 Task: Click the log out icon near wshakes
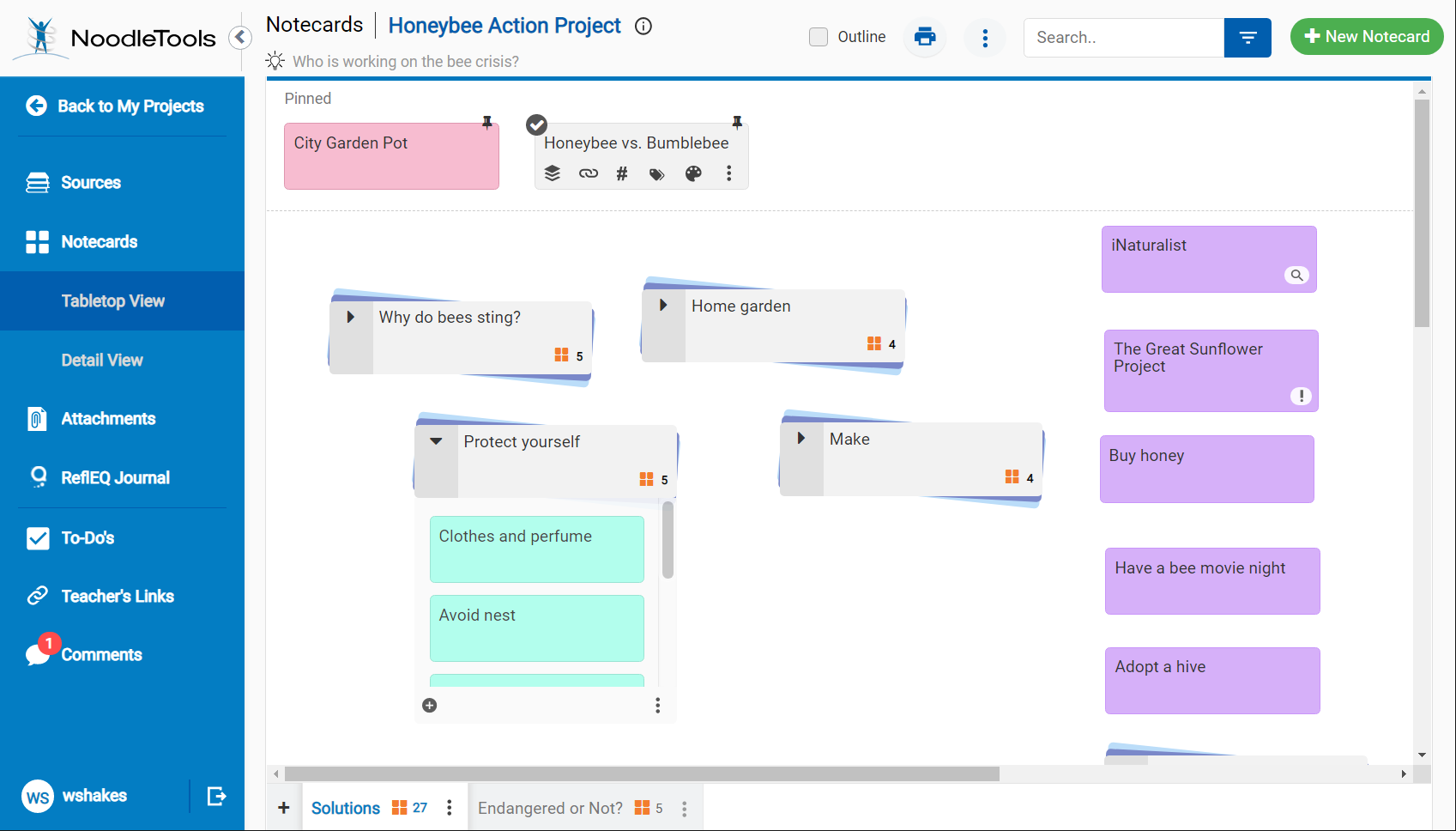pyautogui.click(x=216, y=796)
